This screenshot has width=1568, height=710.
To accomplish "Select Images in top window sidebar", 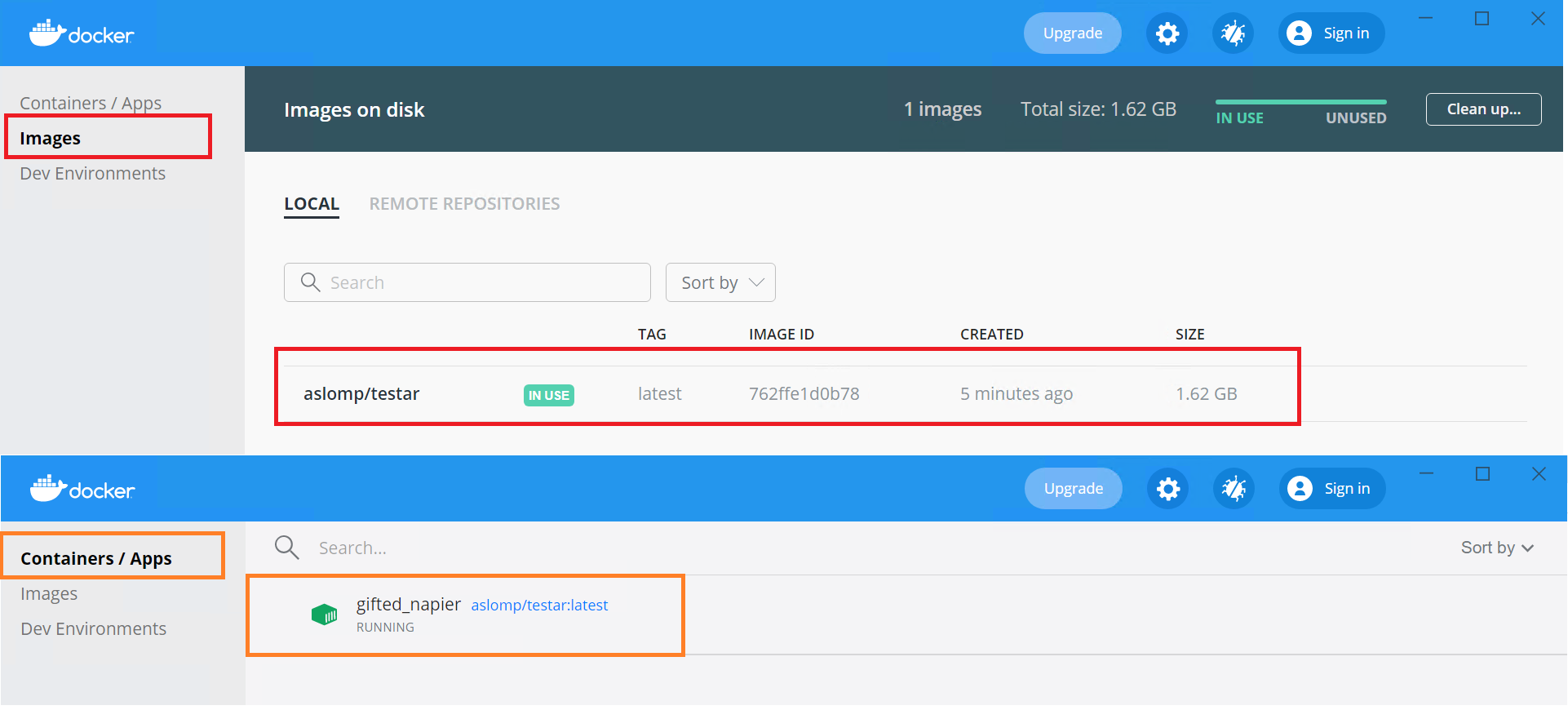I will point(50,139).
